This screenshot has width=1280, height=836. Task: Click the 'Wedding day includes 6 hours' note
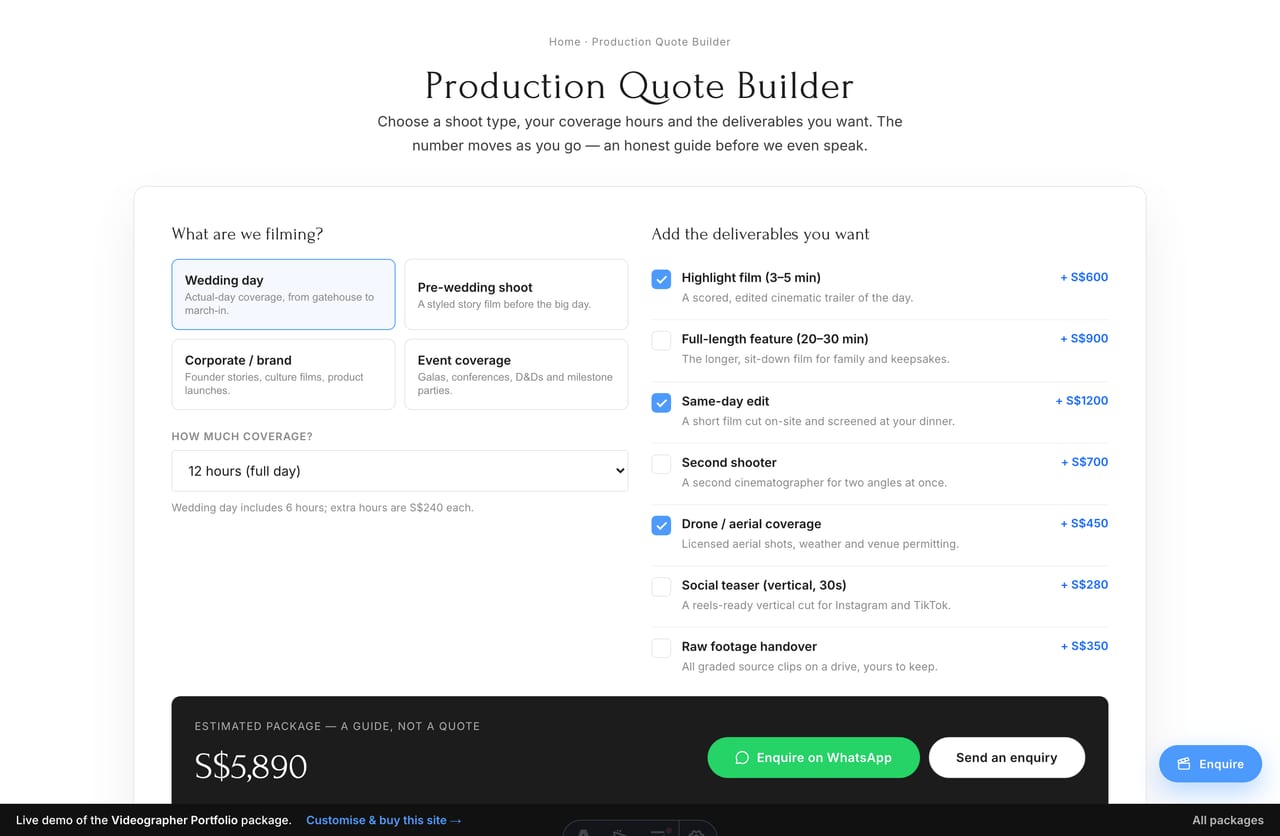pos(323,508)
